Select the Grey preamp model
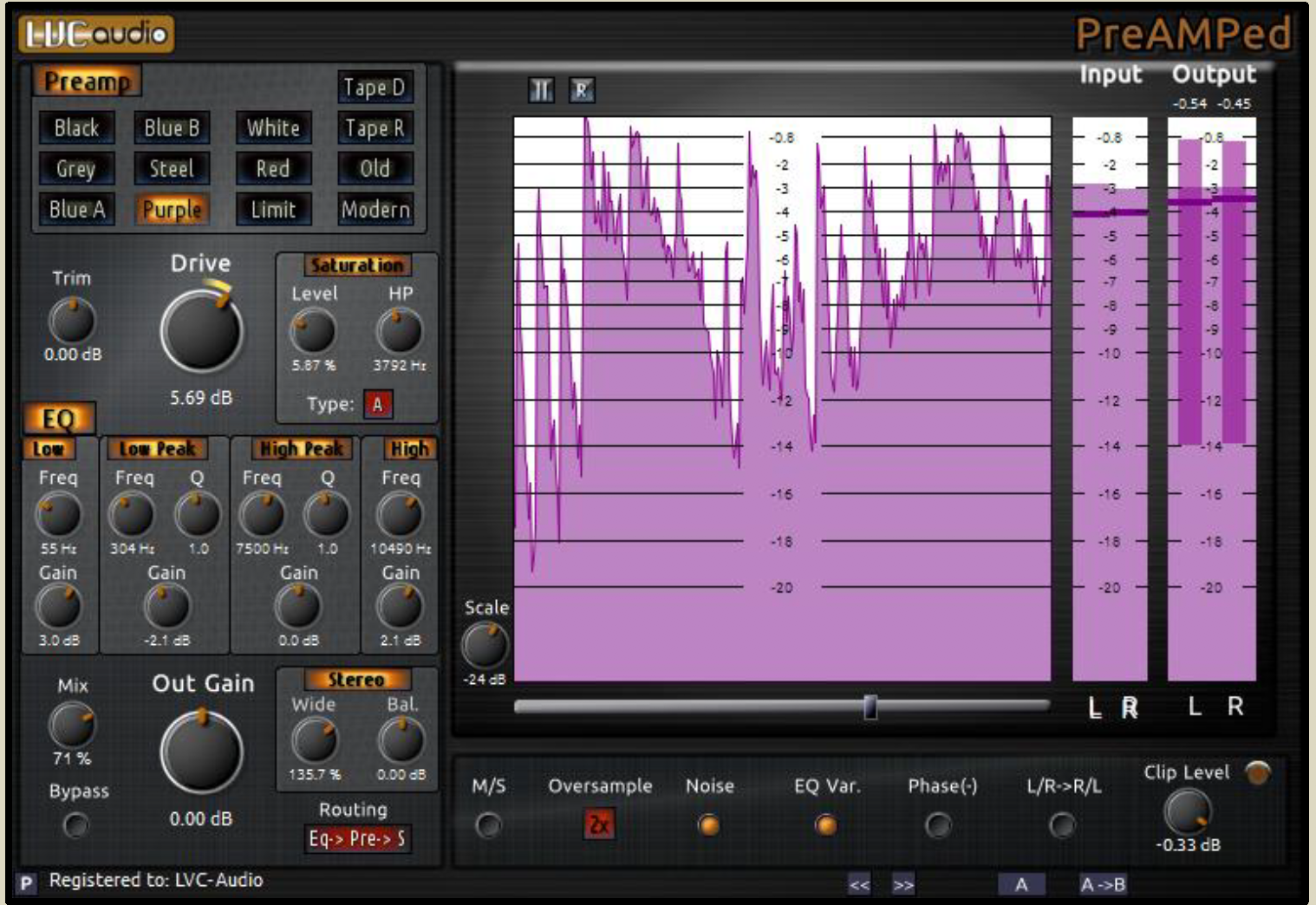Screen dimensions: 1316x905 (x=76, y=169)
